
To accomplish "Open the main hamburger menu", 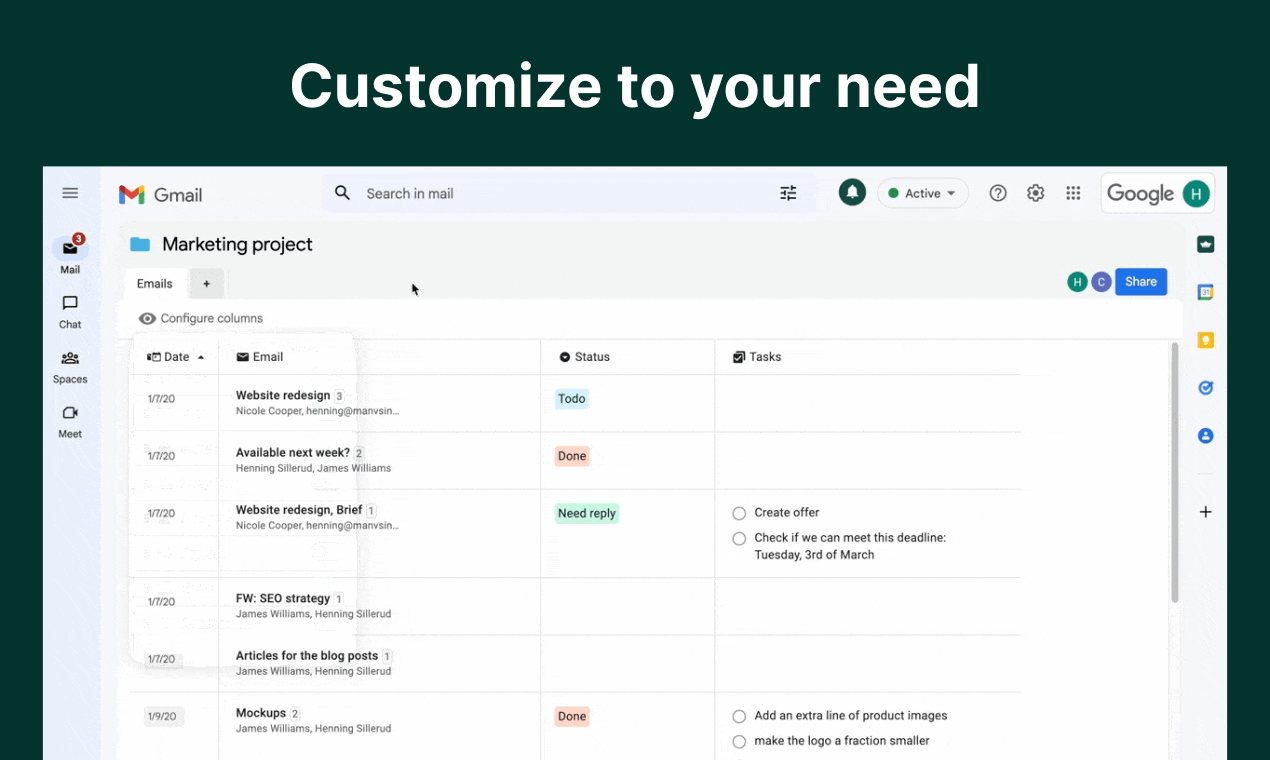I will tap(70, 193).
